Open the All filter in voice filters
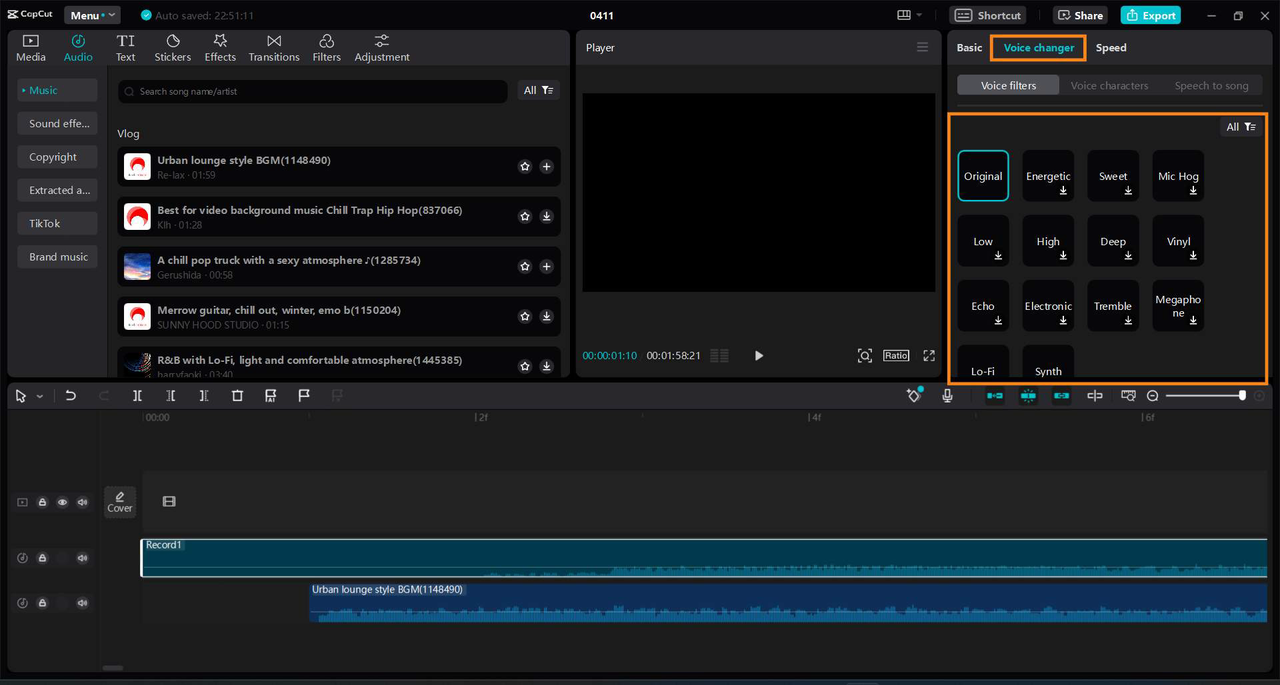Viewport: 1280px width, 685px height. pyautogui.click(x=1240, y=127)
